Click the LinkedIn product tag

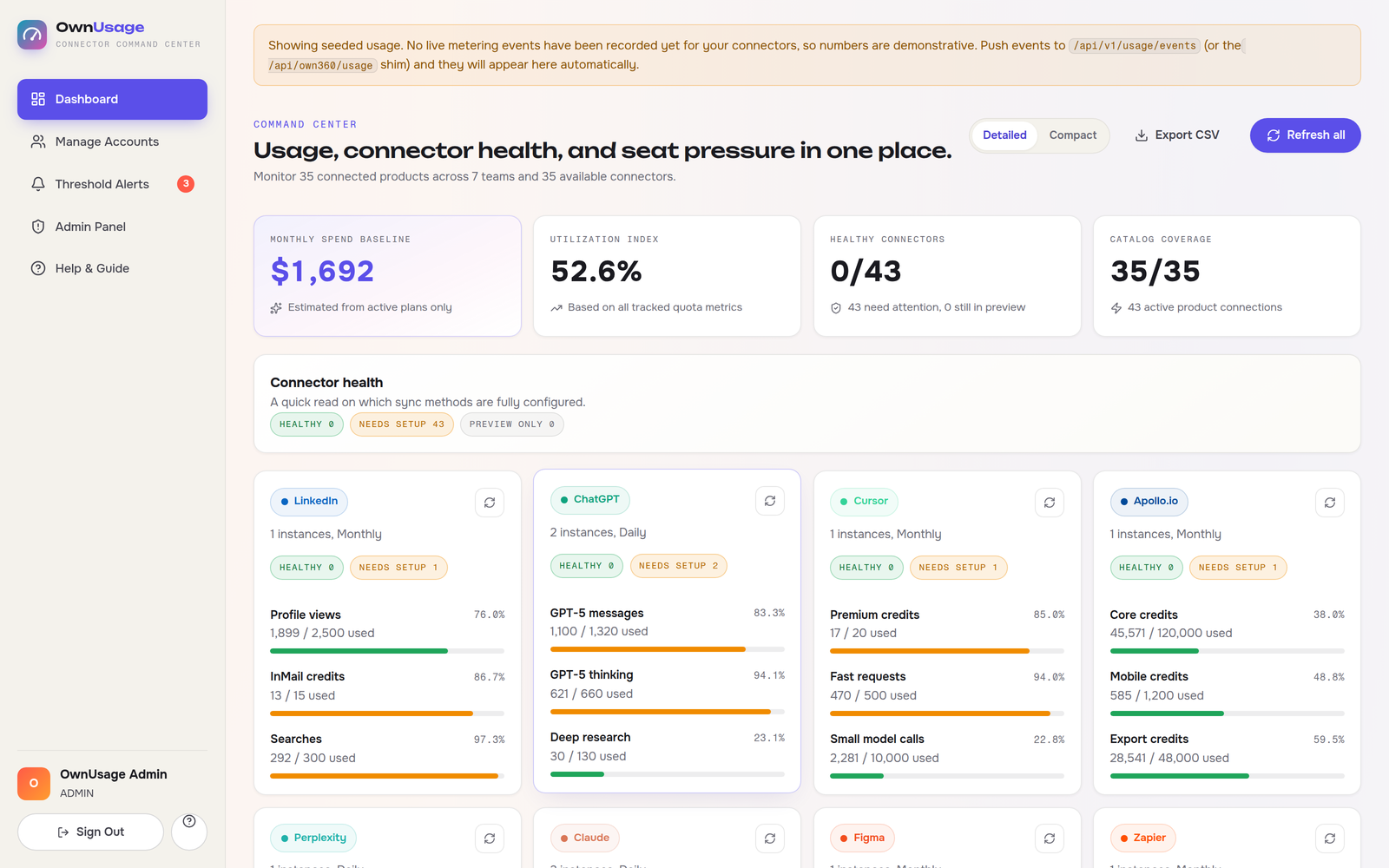tap(309, 502)
